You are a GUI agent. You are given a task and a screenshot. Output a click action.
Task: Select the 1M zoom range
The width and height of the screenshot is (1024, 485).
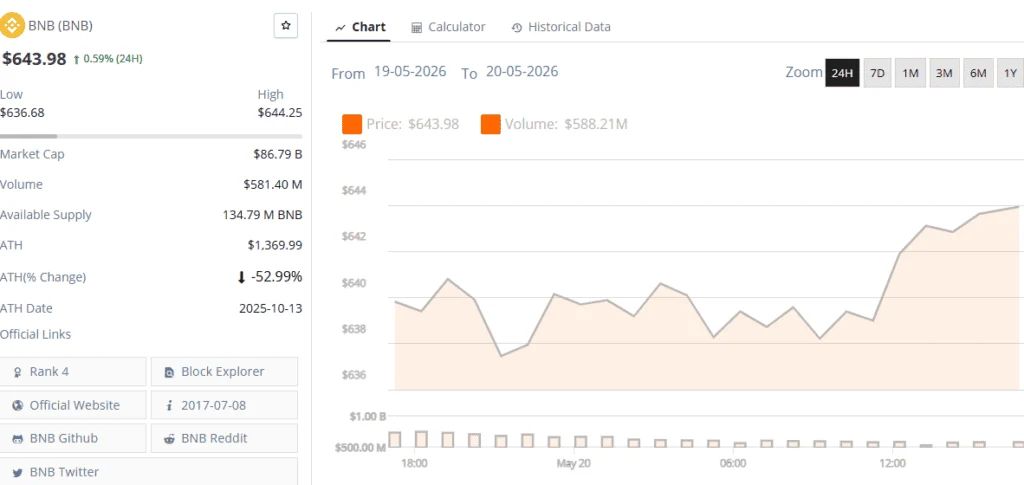point(910,73)
